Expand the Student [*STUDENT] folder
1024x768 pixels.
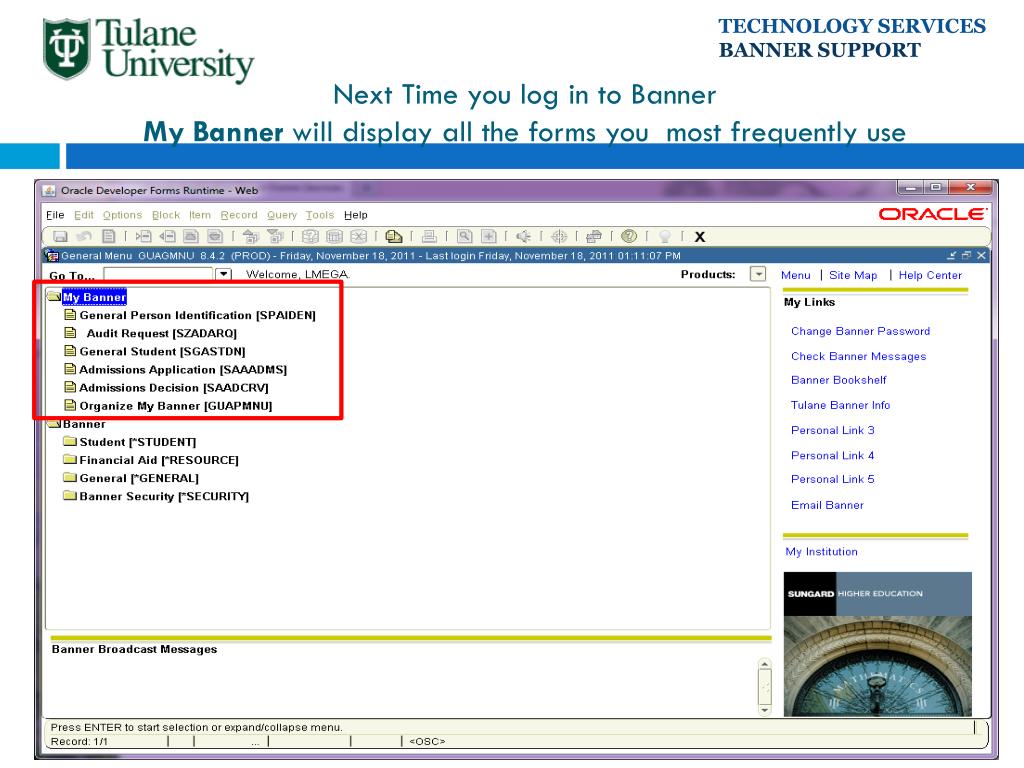tap(70, 441)
